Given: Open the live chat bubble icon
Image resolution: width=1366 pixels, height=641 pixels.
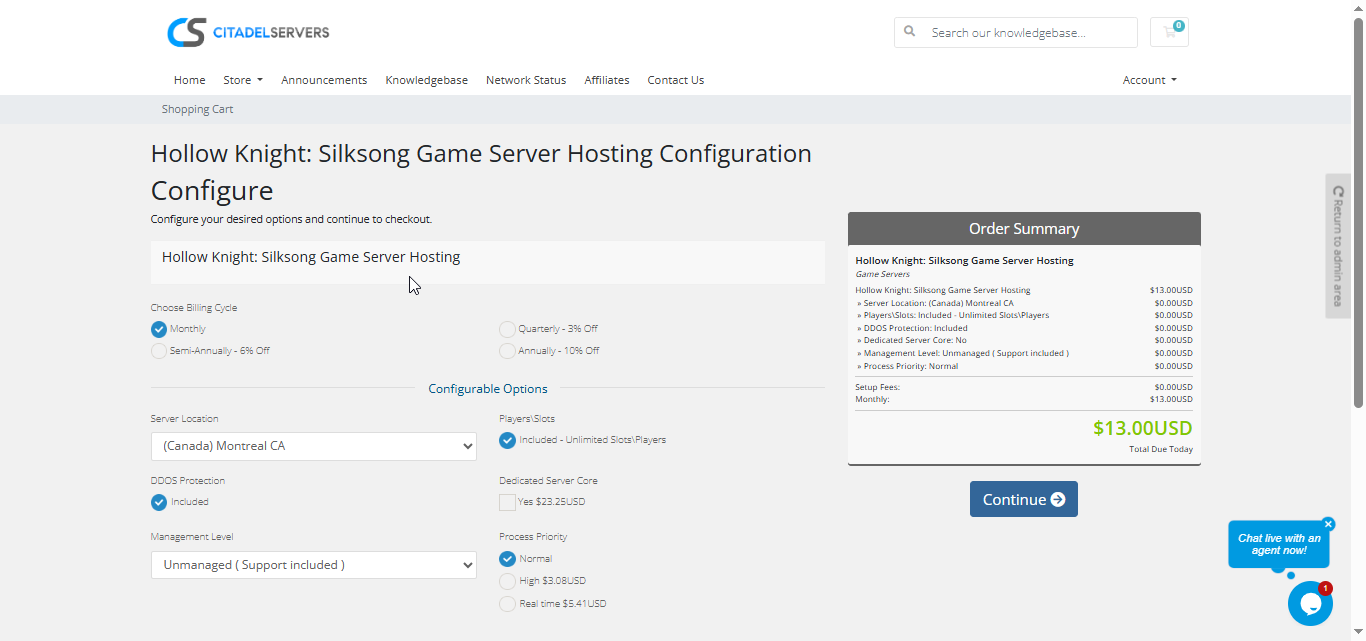Looking at the screenshot, I should [1309, 603].
